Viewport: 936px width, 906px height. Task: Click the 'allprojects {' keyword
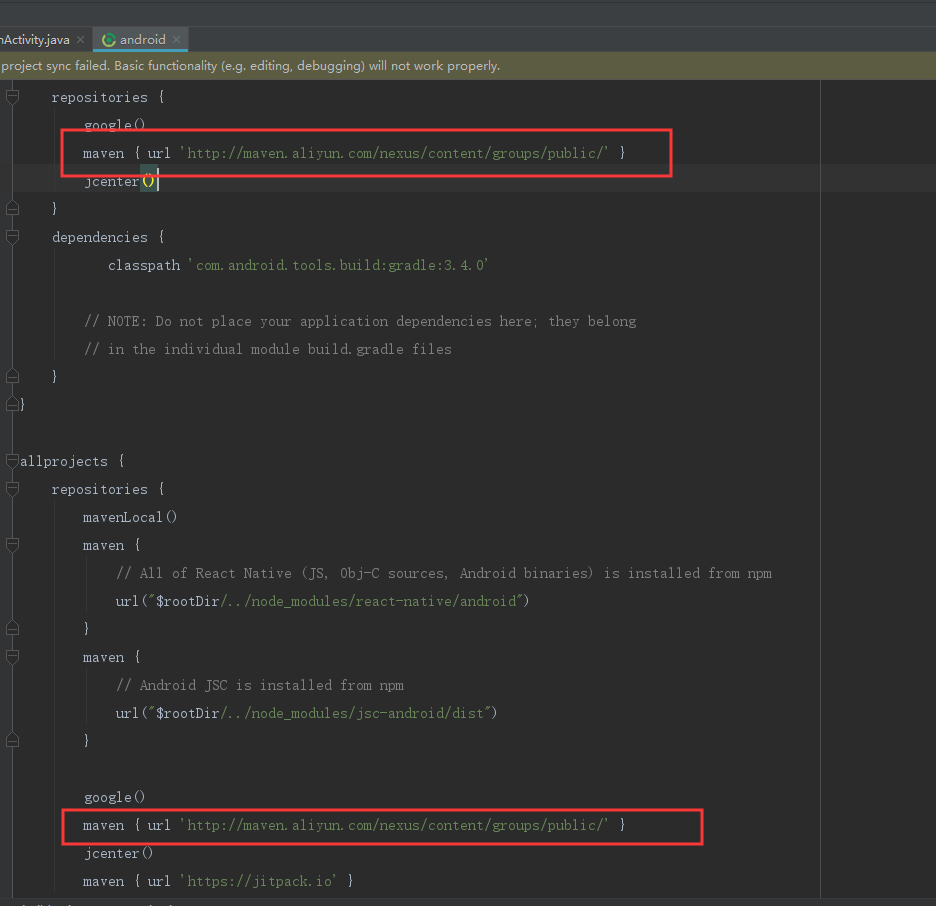[x=72, y=461]
